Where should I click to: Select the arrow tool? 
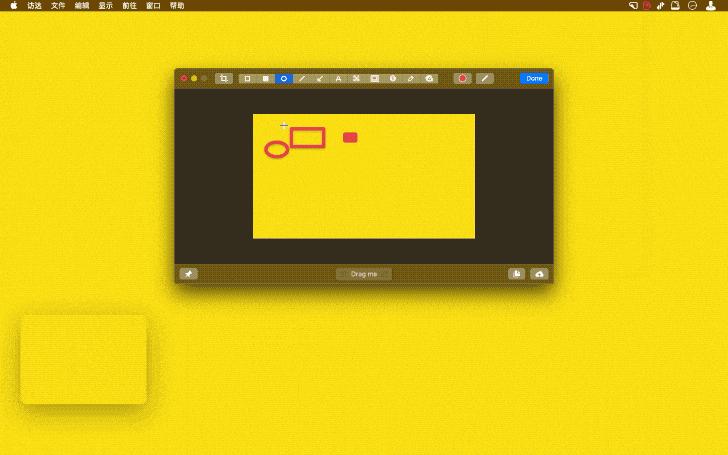[x=320, y=78]
